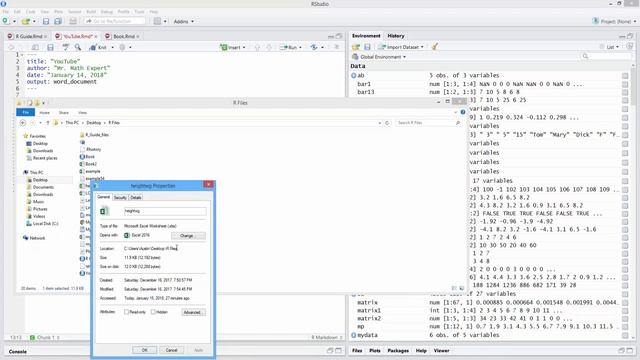Viewport: 640px width, 360px height.
Task: Click the Explorer help question mark icon
Action: click(463, 112)
